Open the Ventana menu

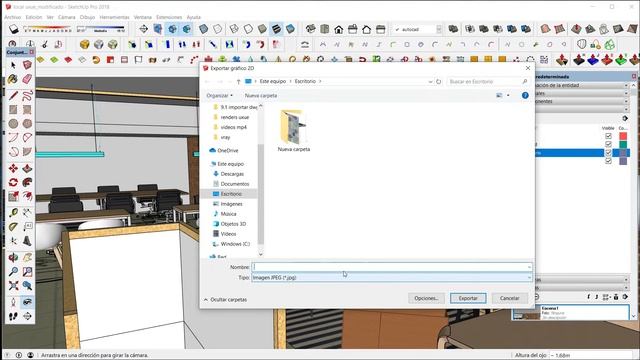point(143,17)
